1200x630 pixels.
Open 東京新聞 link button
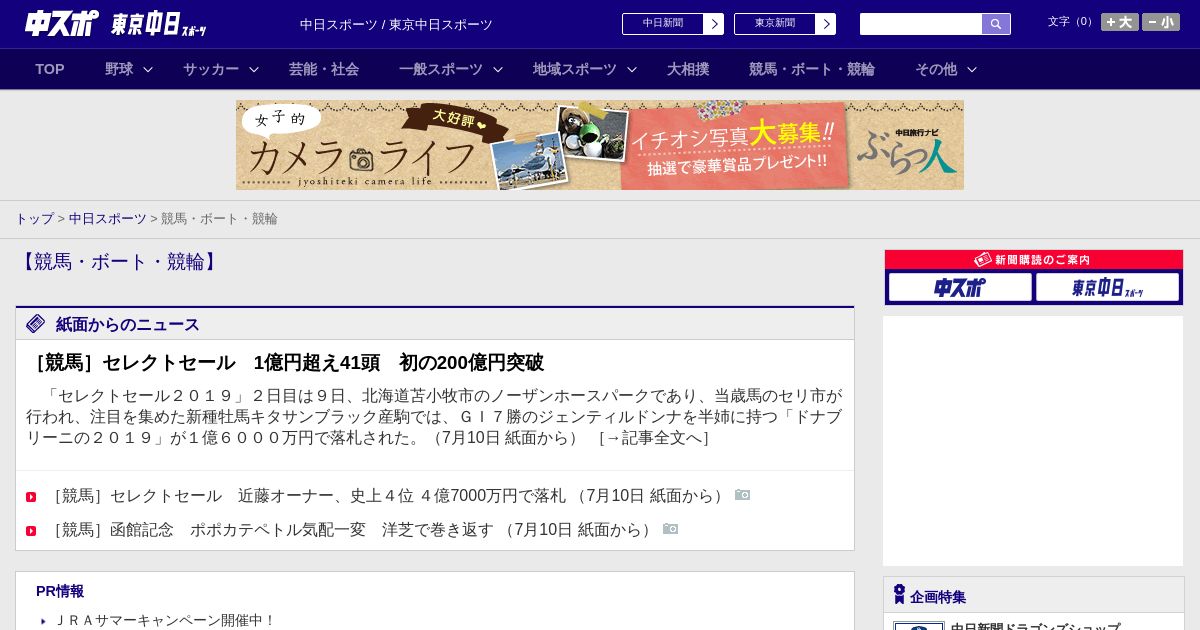click(785, 24)
